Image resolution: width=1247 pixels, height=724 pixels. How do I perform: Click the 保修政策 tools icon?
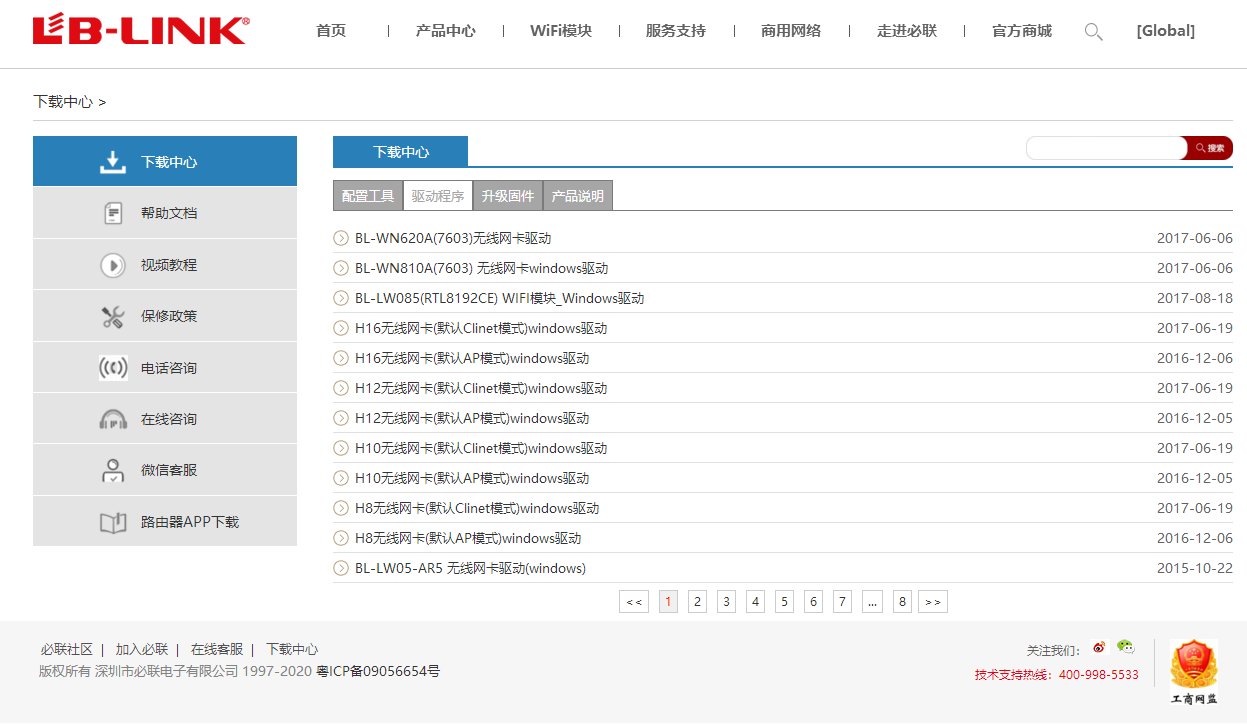pos(113,315)
